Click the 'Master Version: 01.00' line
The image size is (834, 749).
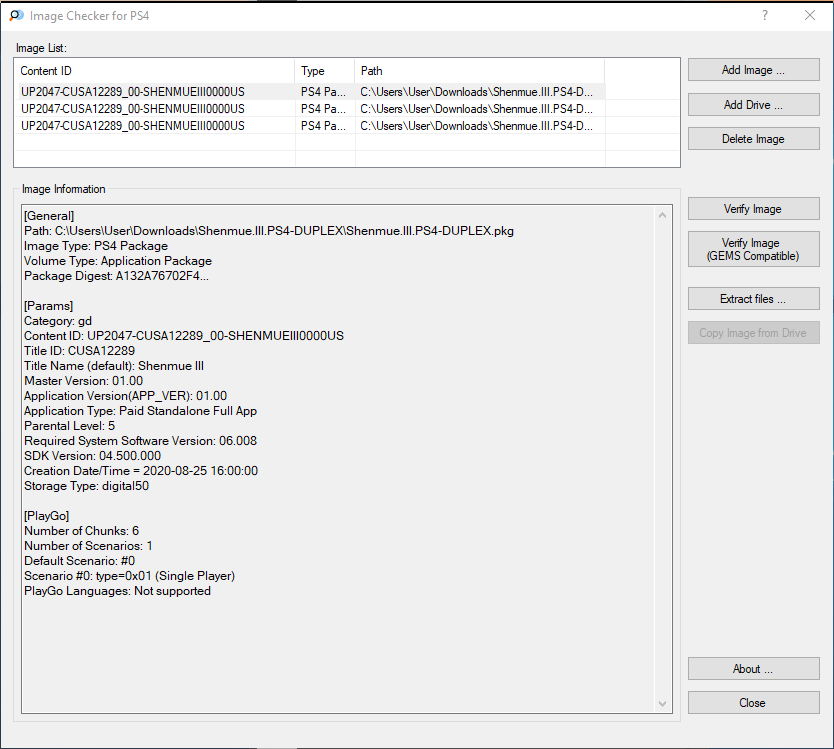click(84, 381)
